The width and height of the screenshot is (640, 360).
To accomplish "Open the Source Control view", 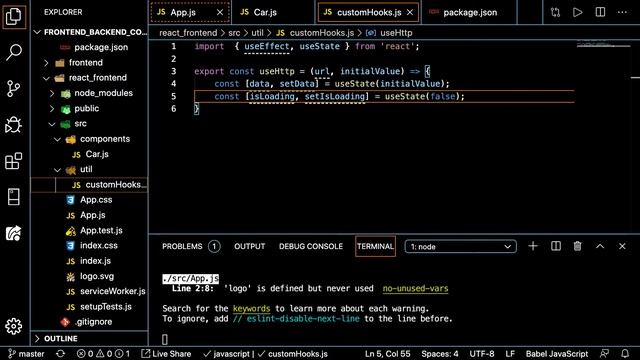I will [x=13, y=88].
